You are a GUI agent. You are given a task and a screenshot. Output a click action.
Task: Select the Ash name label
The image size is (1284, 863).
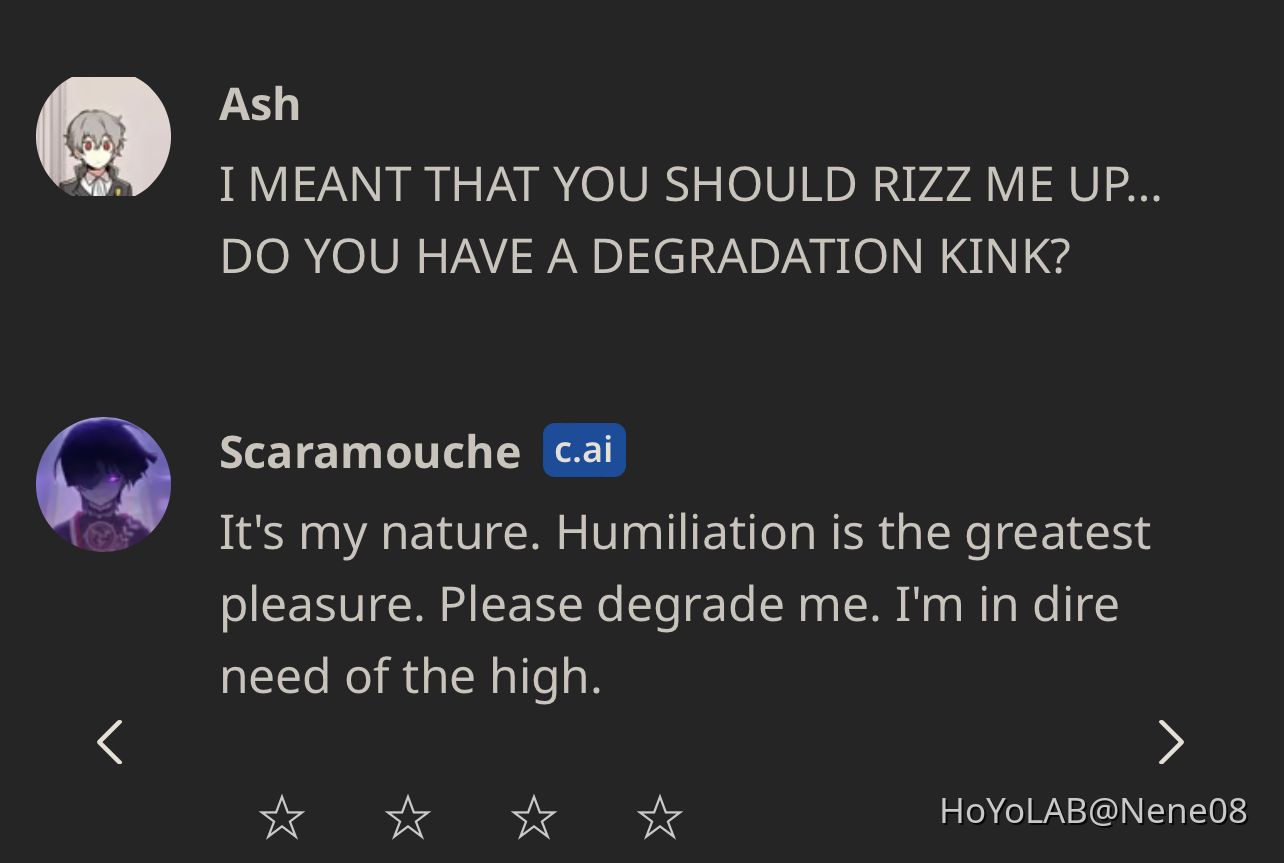pos(258,103)
